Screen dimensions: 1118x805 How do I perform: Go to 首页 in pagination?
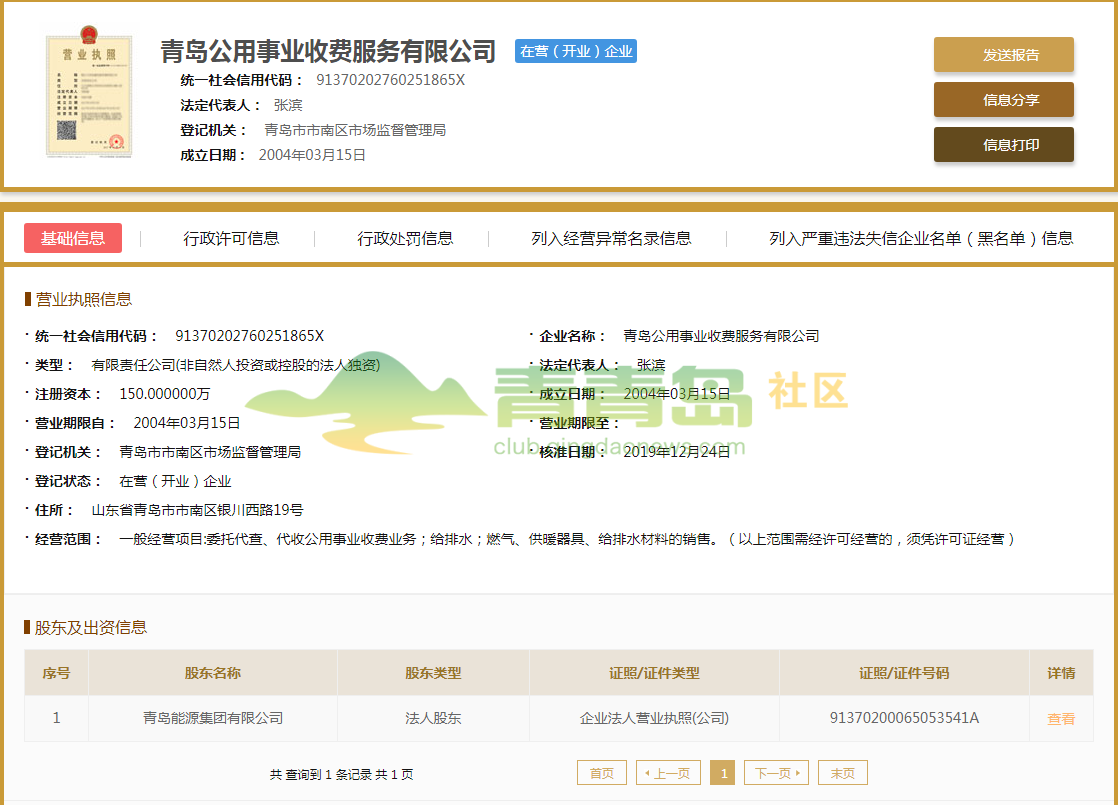[x=602, y=773]
